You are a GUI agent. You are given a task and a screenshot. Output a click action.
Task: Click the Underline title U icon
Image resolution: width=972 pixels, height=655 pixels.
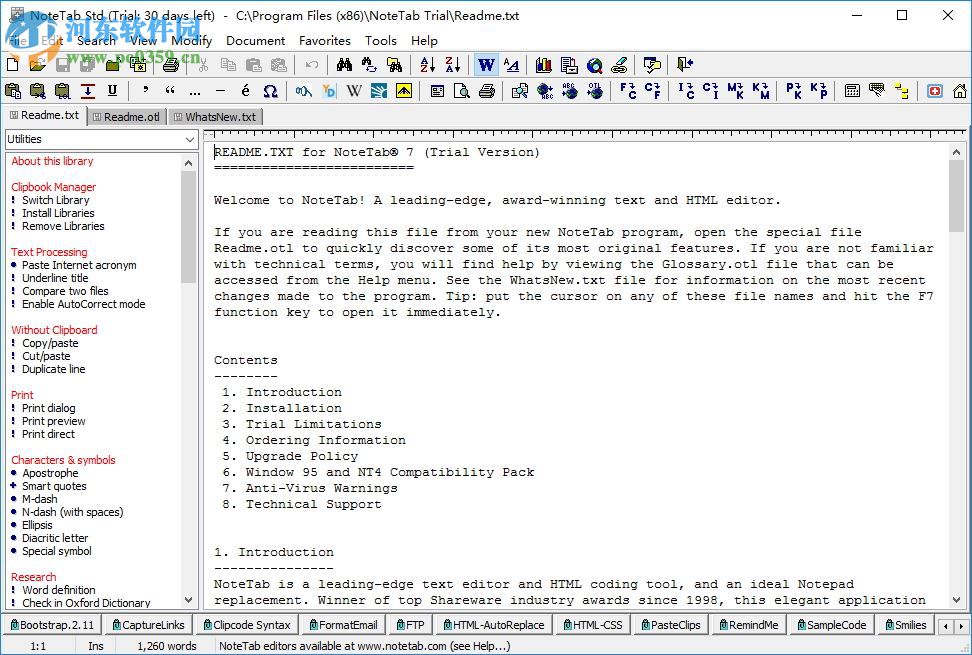112,91
